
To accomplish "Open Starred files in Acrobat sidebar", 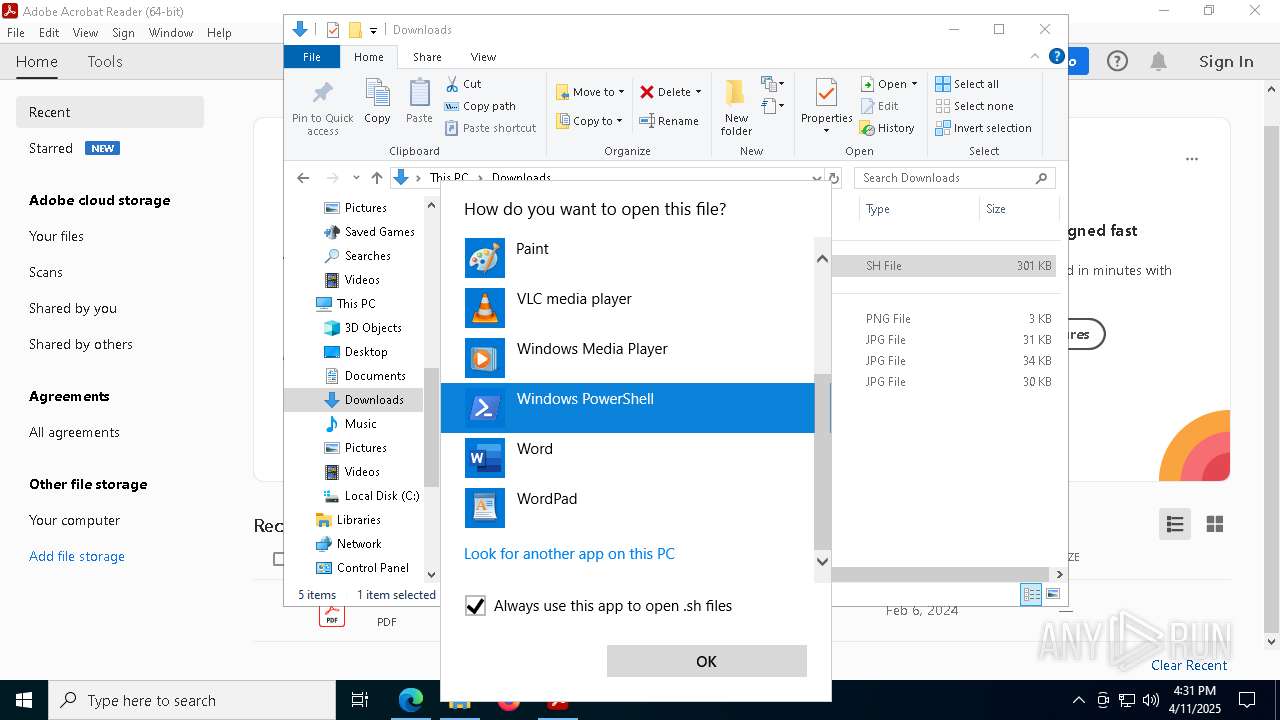I will click(x=51, y=148).
